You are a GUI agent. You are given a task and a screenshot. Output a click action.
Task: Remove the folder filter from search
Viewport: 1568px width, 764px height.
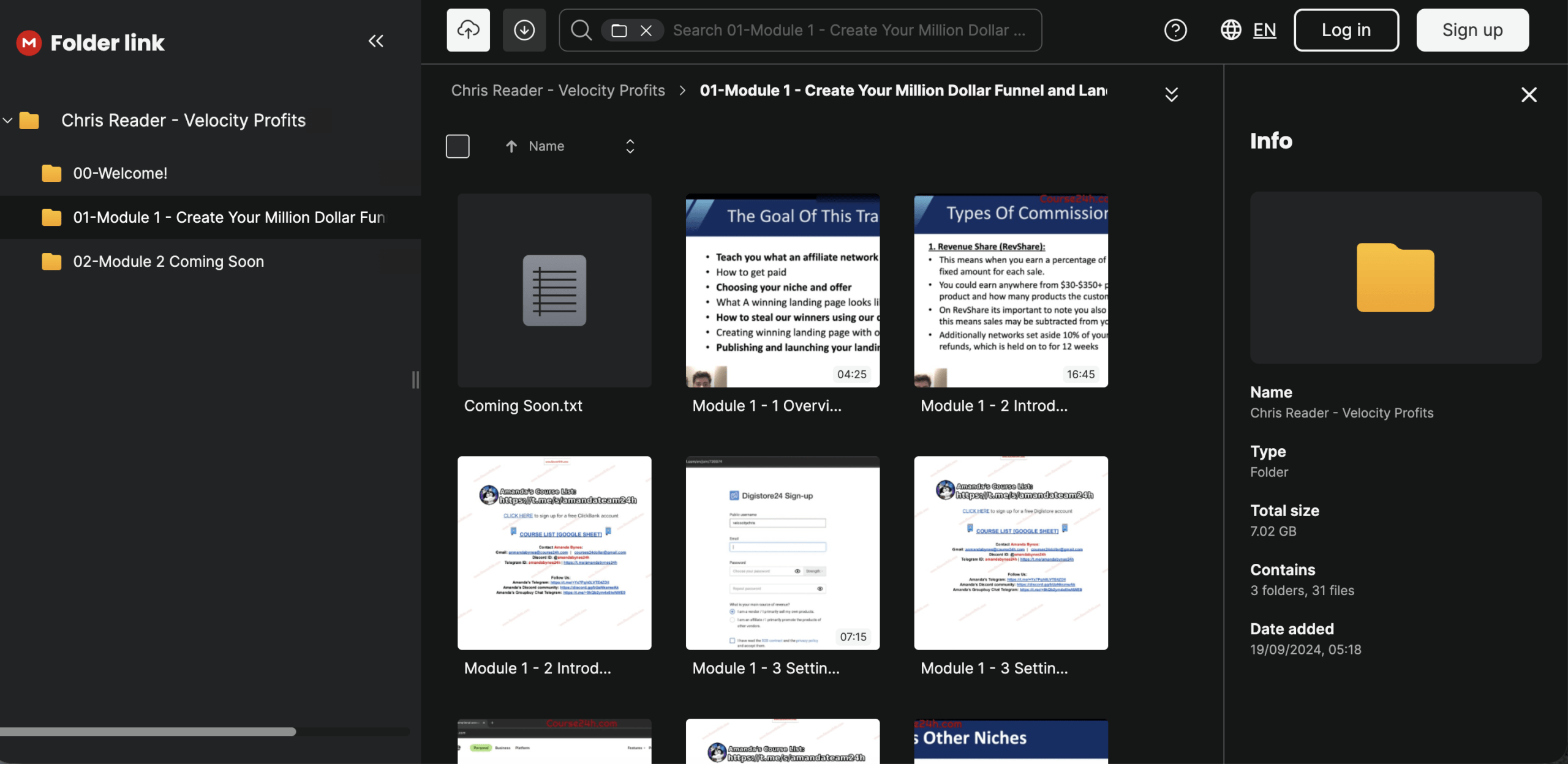[x=646, y=31]
